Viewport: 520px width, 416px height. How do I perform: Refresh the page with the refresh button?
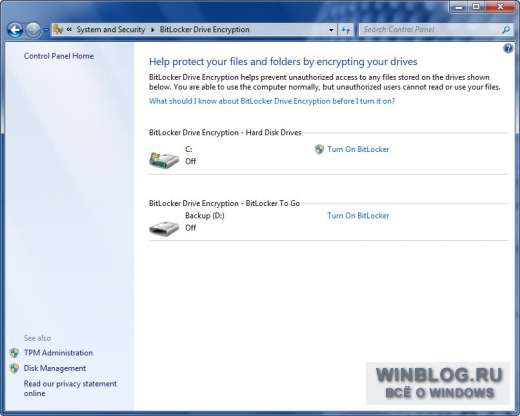coord(346,30)
